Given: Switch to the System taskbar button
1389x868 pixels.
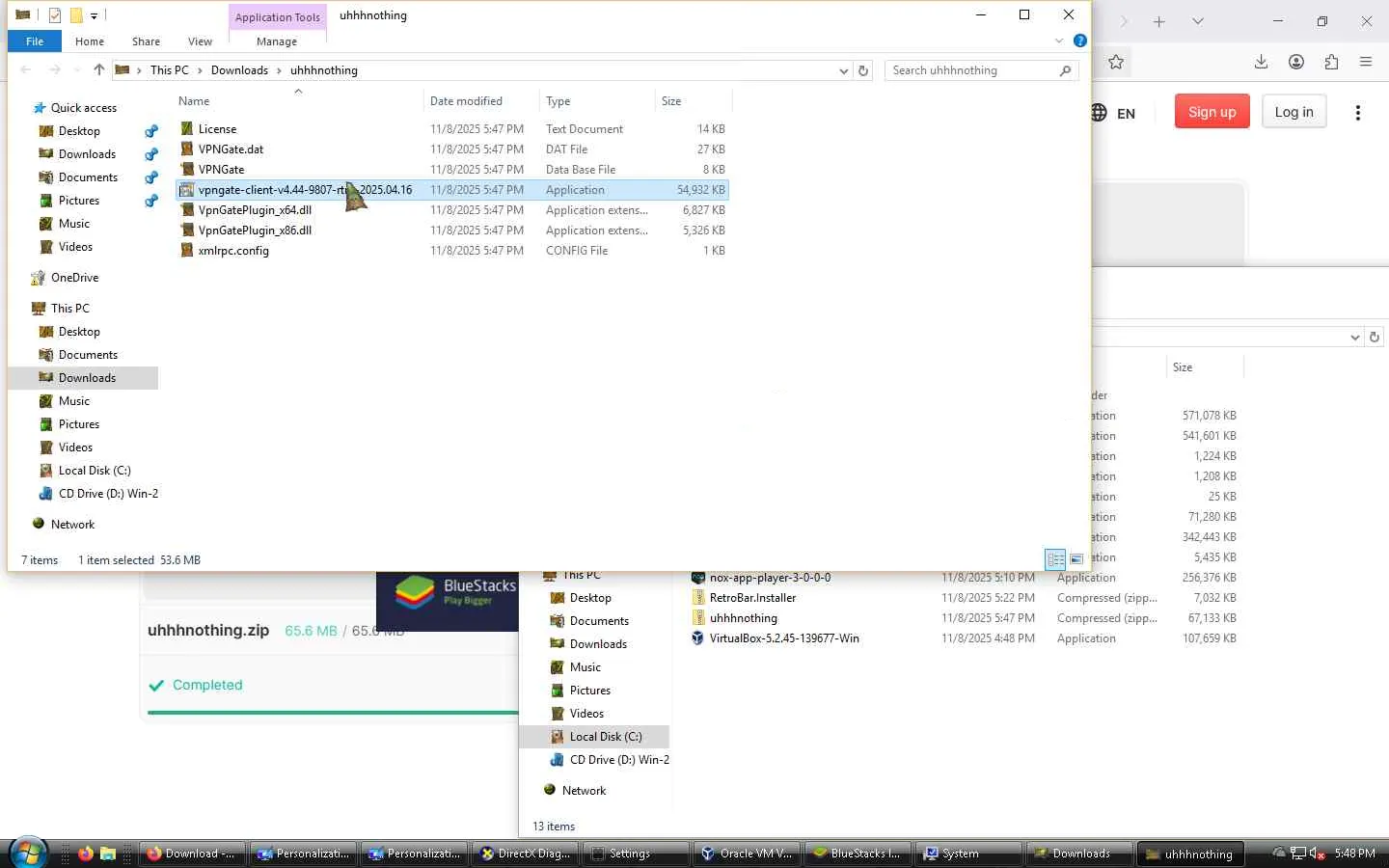Looking at the screenshot, I should click(970, 854).
